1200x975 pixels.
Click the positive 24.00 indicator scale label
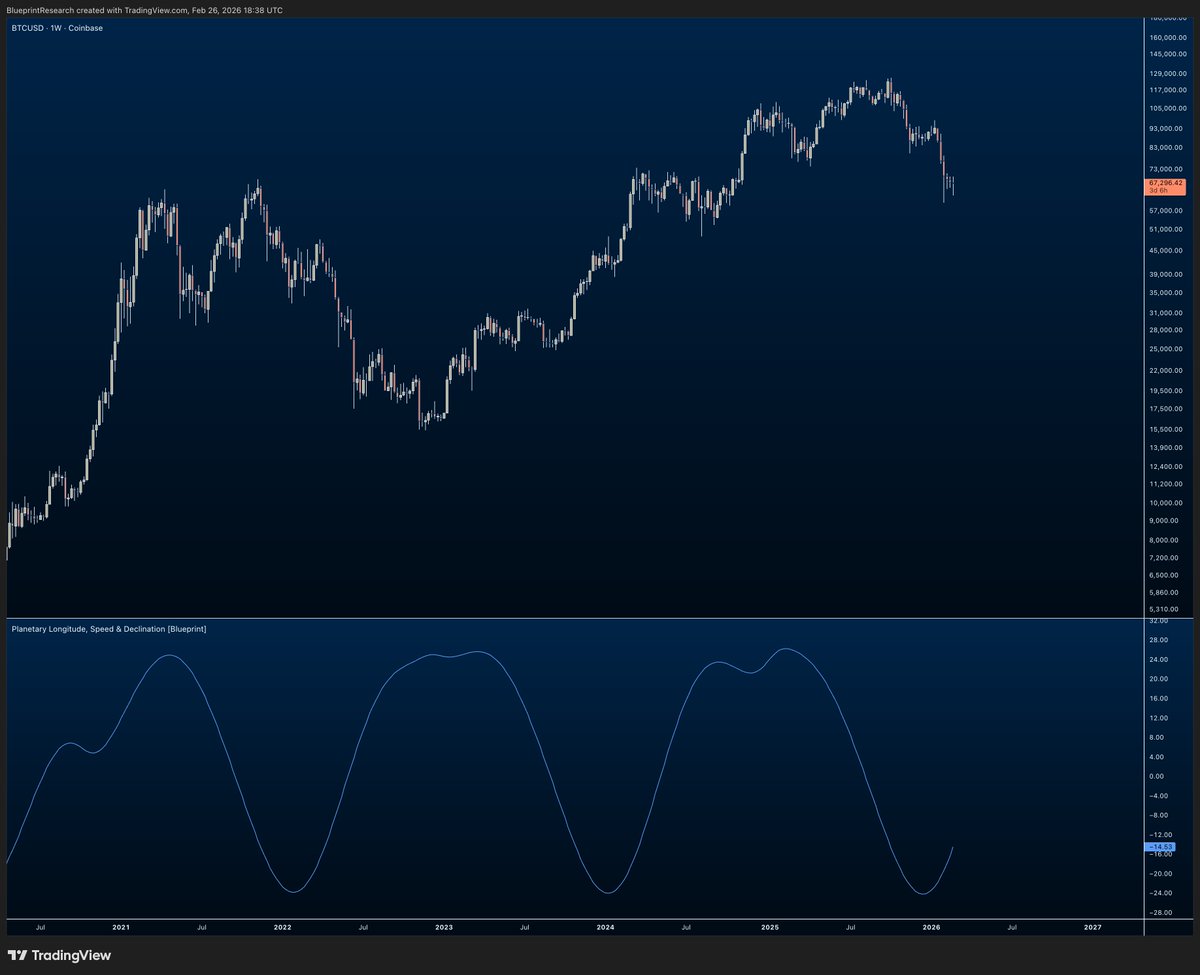point(1160,660)
